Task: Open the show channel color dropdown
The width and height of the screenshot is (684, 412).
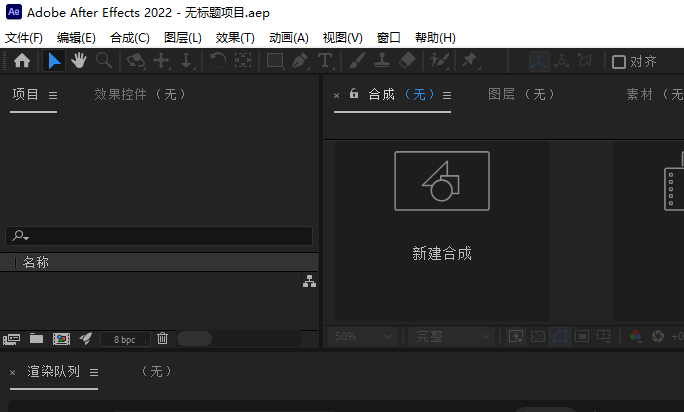Action: [636, 336]
